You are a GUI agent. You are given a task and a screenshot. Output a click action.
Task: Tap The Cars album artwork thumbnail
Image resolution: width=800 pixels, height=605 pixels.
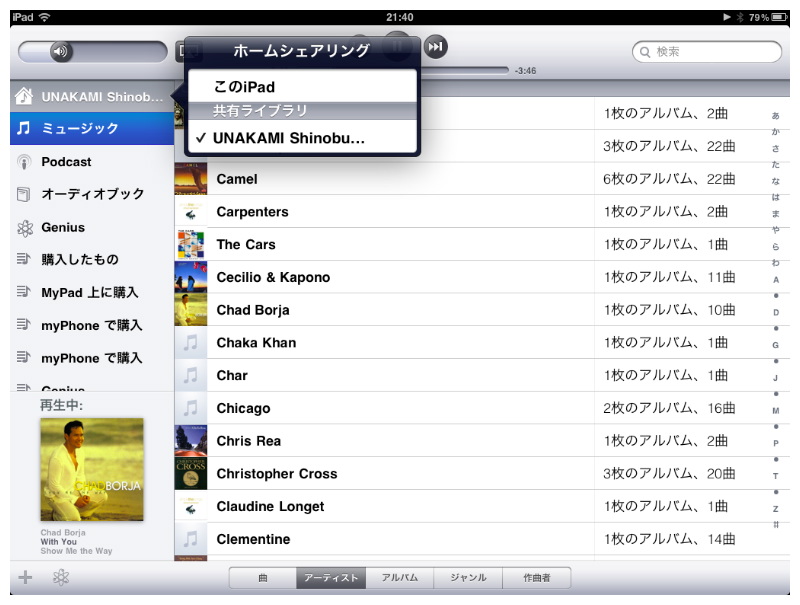(x=191, y=244)
